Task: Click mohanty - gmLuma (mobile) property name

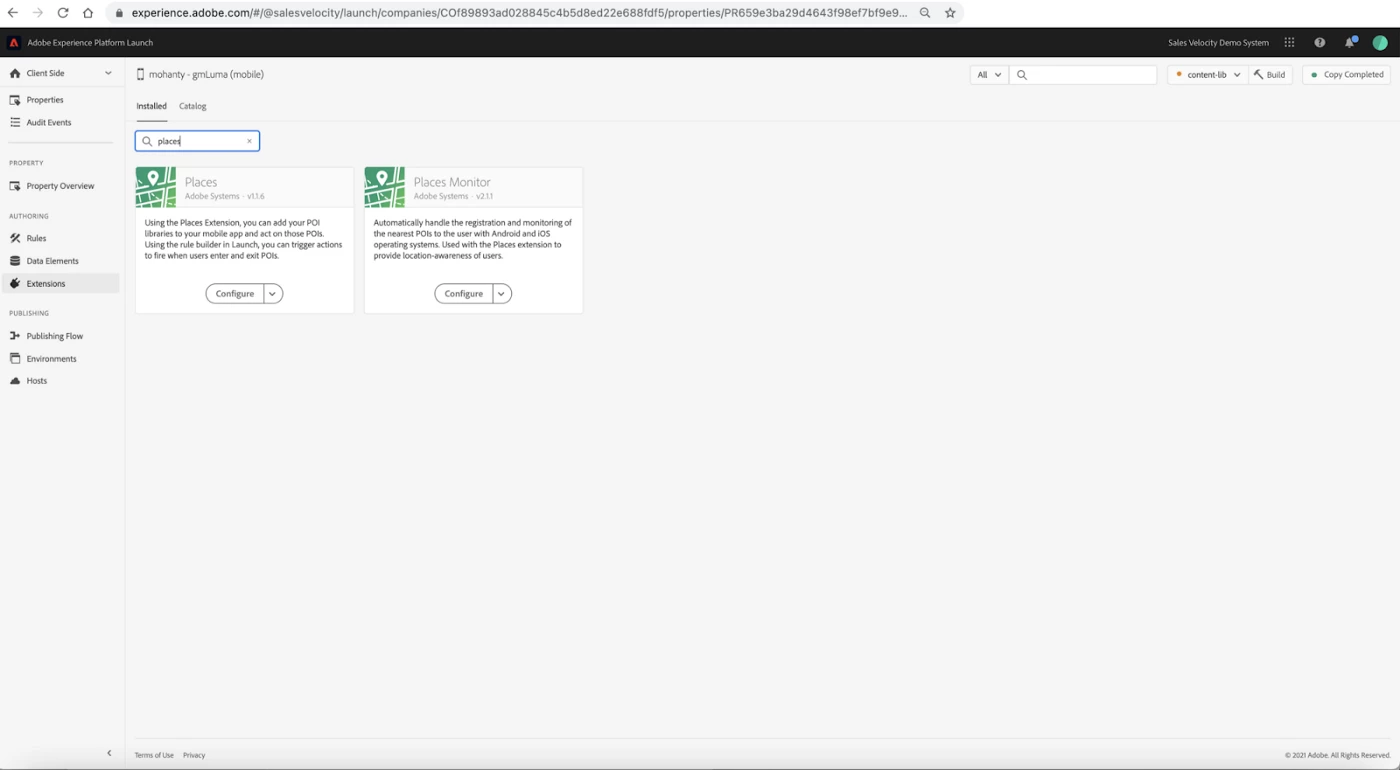Action: pyautogui.click(x=206, y=74)
